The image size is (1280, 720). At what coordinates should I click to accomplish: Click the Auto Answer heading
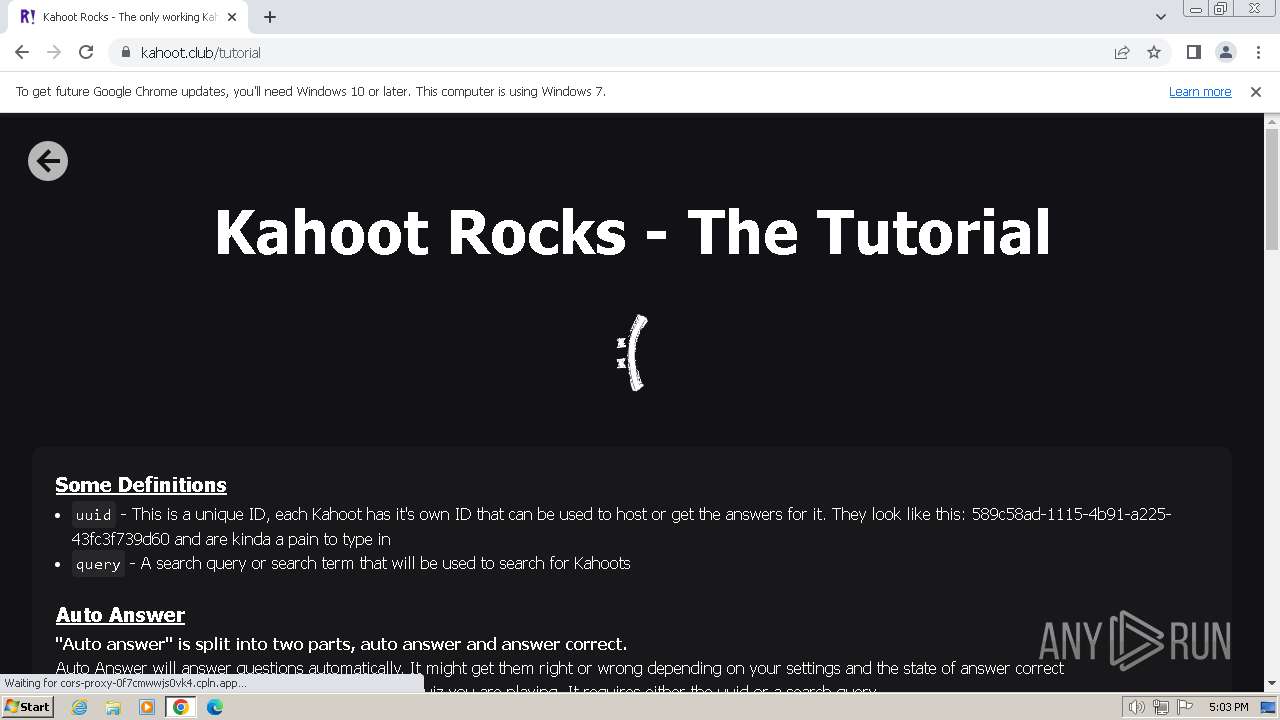pos(120,614)
